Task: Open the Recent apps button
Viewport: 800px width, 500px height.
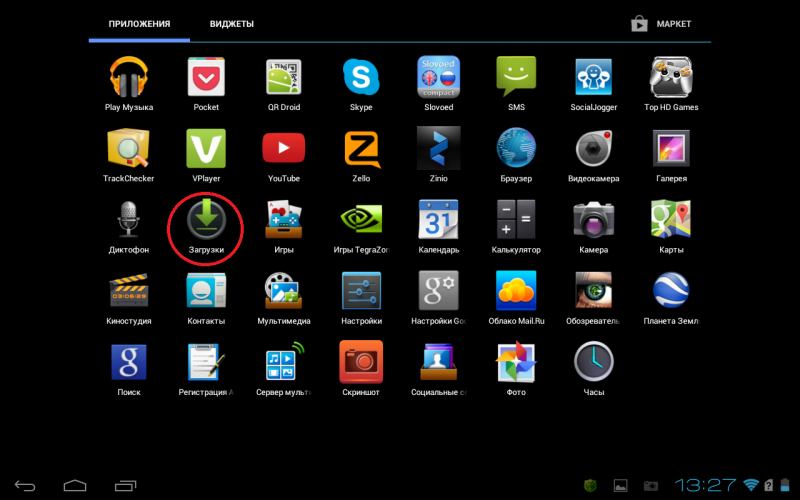Action: pyautogui.click(x=125, y=486)
